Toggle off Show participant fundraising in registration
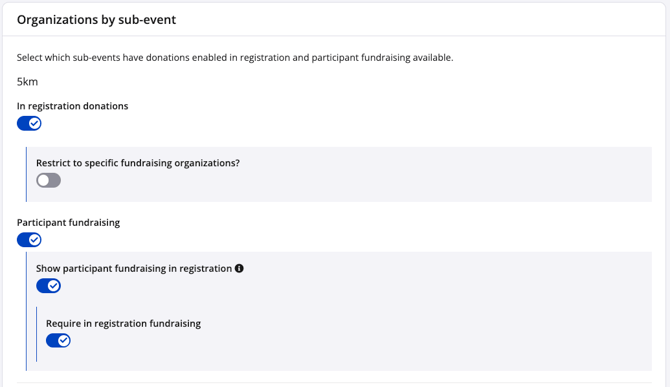Viewport: 670px width, 387px height. pyautogui.click(x=48, y=286)
